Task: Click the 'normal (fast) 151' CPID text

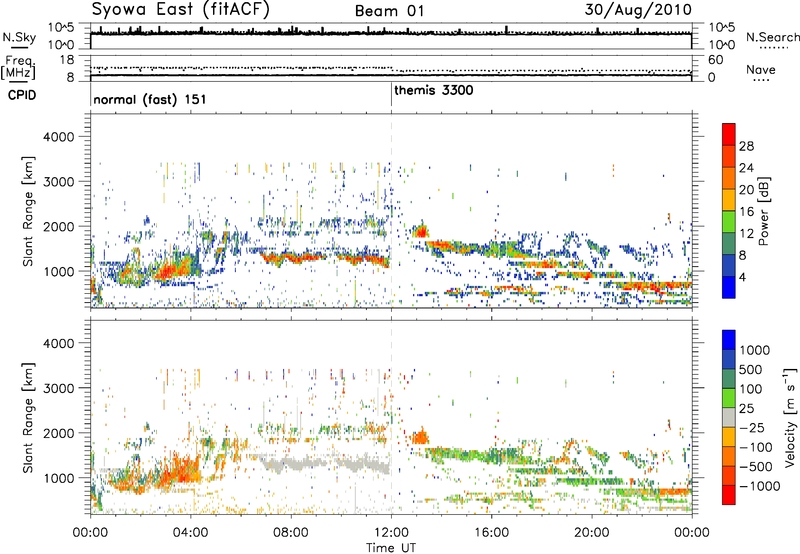Action: (149, 99)
